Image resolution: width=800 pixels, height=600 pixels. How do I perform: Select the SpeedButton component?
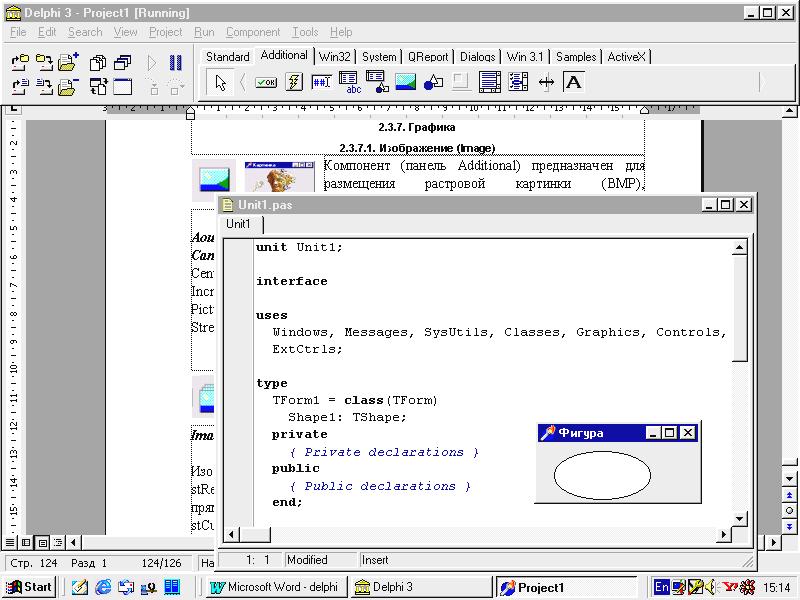tap(294, 82)
